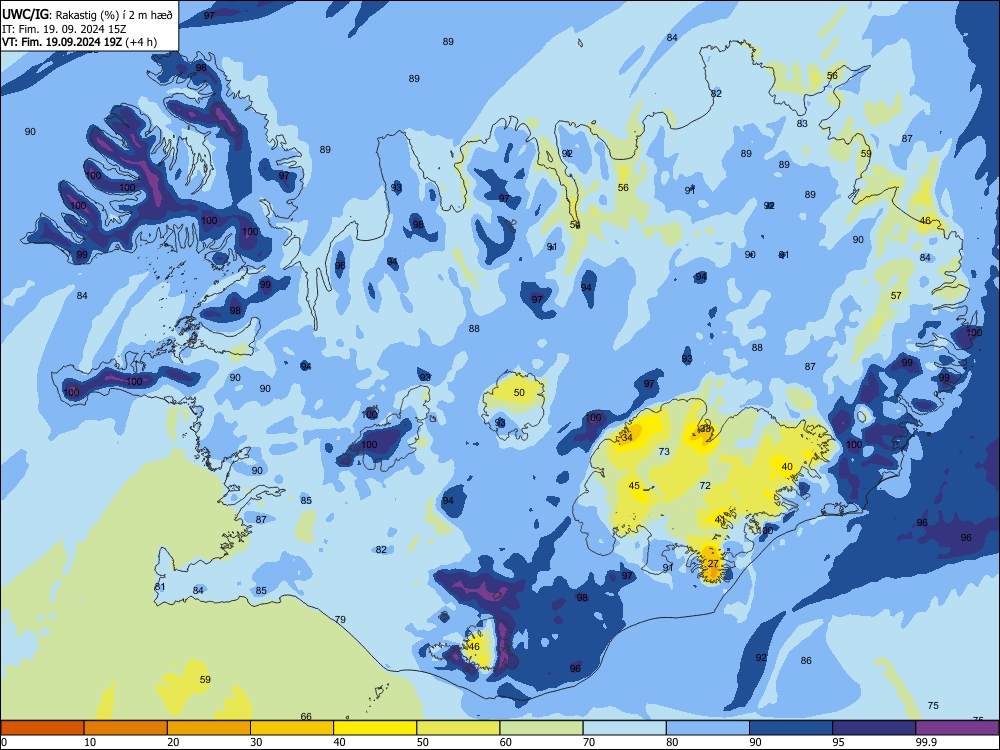Viewport: 1000px width, 750px height.
Task: Click the '90' value off the northwest coast
Action: [30, 131]
